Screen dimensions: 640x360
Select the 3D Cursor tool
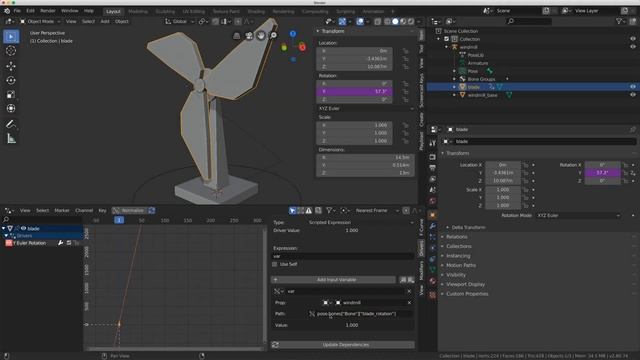click(11, 51)
